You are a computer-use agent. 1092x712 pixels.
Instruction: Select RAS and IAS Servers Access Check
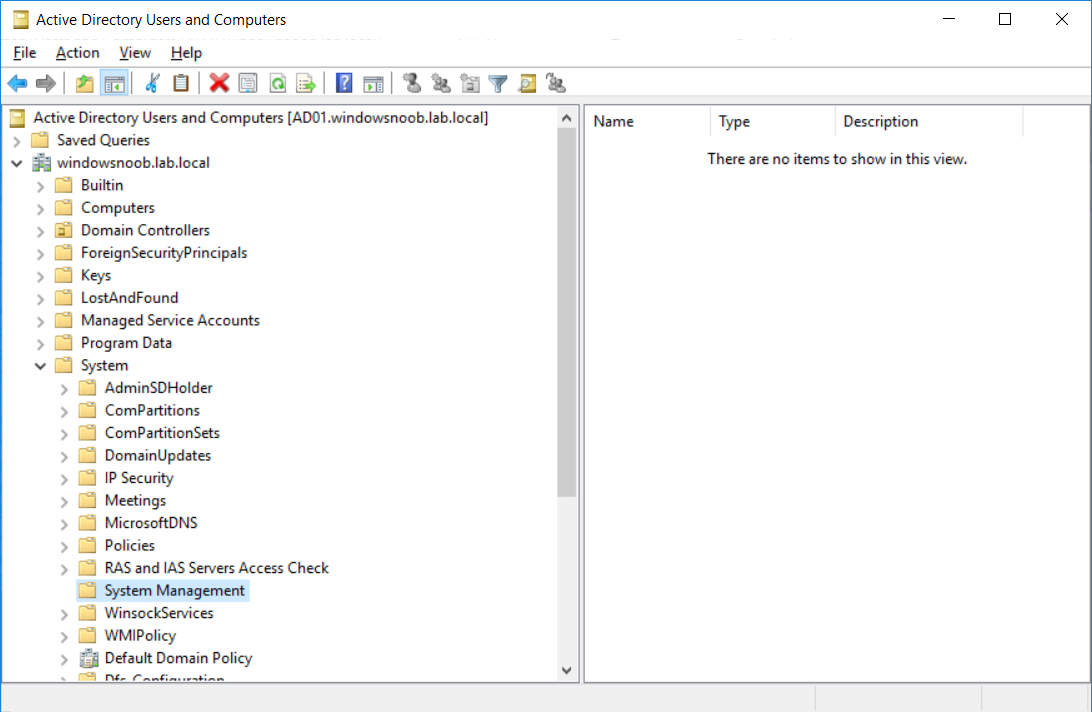(x=216, y=568)
